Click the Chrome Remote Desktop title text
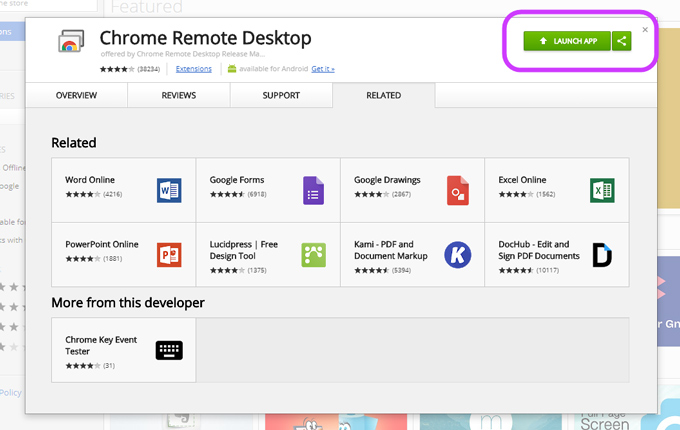680x430 pixels. pos(206,38)
